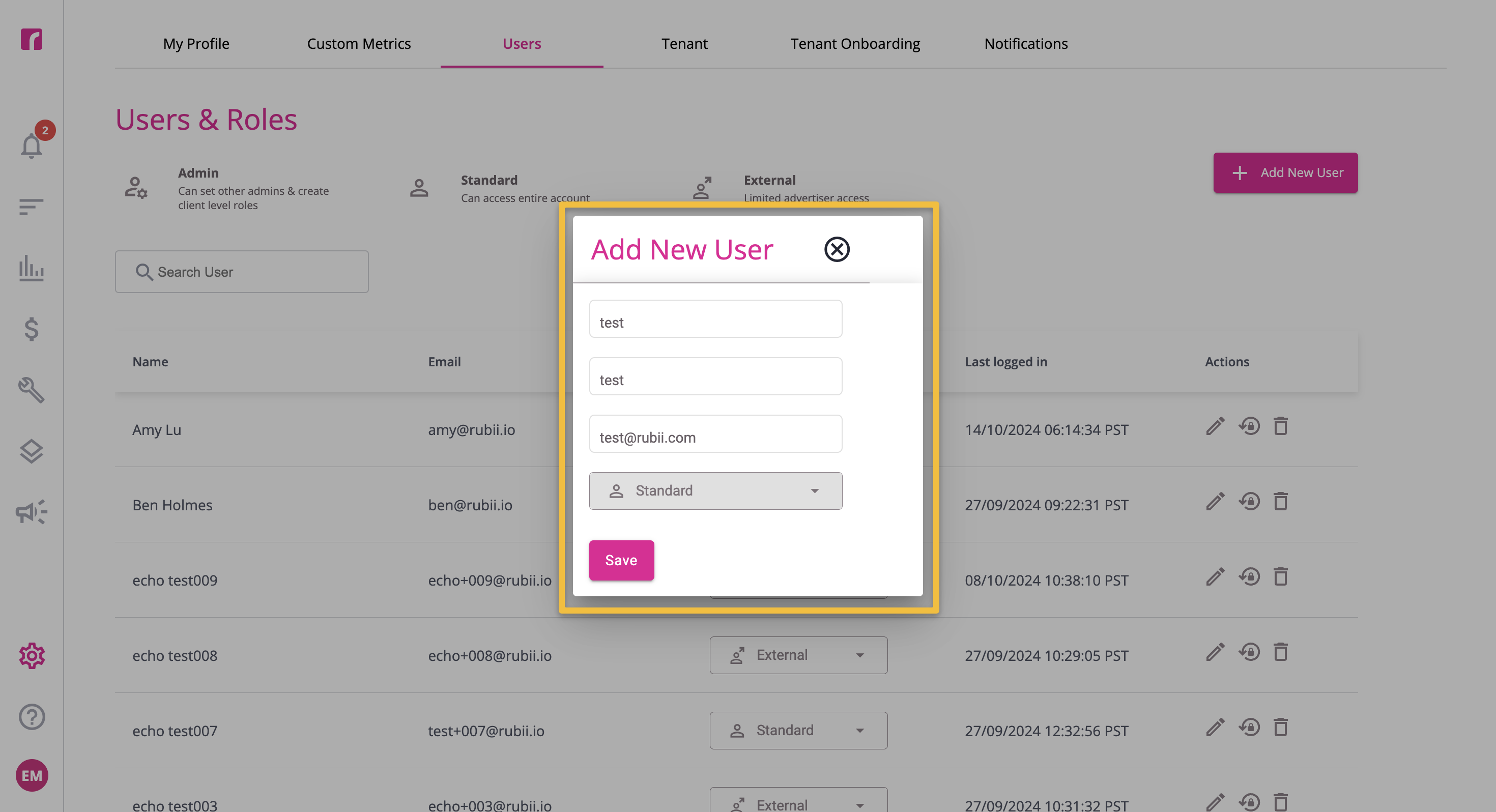Edit the Ben Holmes user row
The image size is (1496, 812).
click(x=1215, y=502)
